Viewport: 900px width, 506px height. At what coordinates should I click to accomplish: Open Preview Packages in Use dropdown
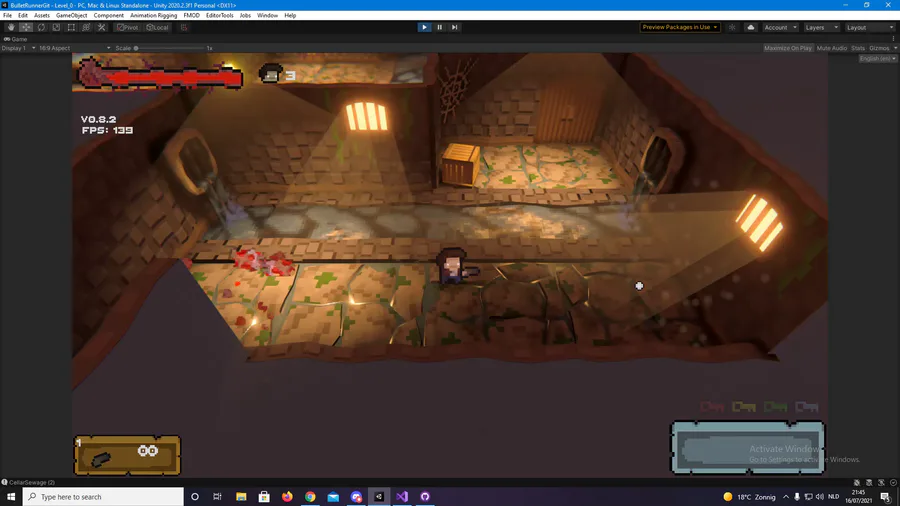tap(680, 27)
